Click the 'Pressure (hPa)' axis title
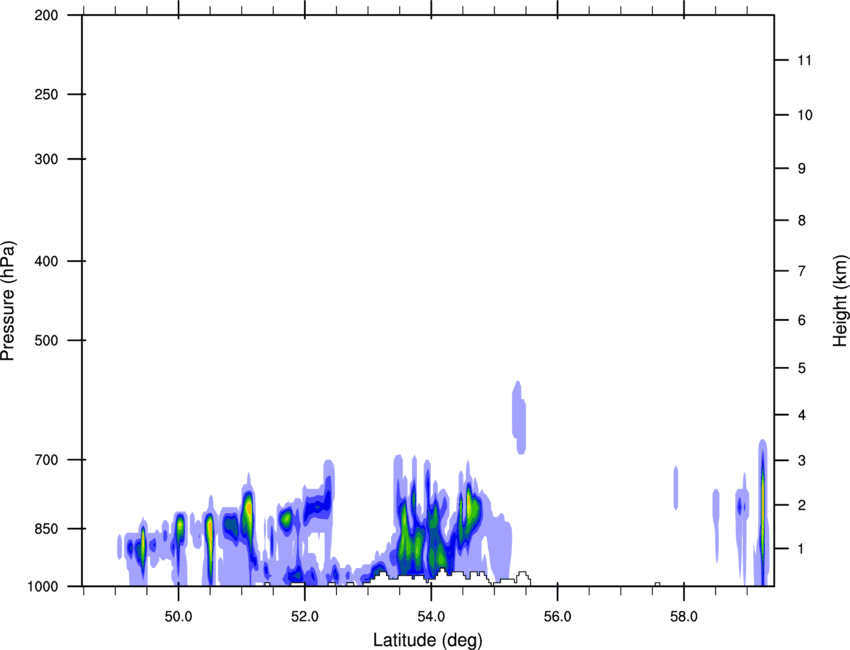This screenshot has width=850, height=650. (8, 301)
